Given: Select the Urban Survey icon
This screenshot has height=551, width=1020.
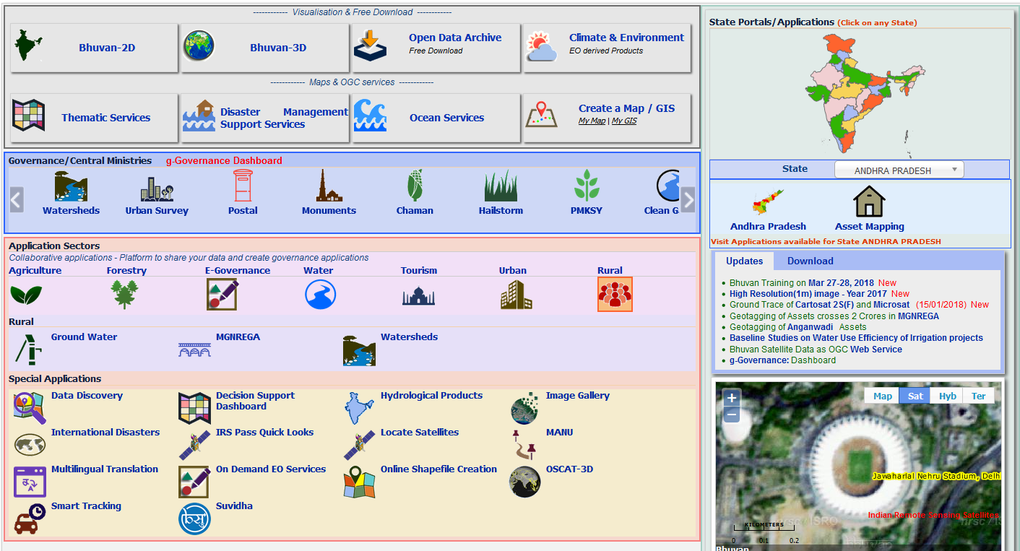Looking at the screenshot, I should (157, 189).
